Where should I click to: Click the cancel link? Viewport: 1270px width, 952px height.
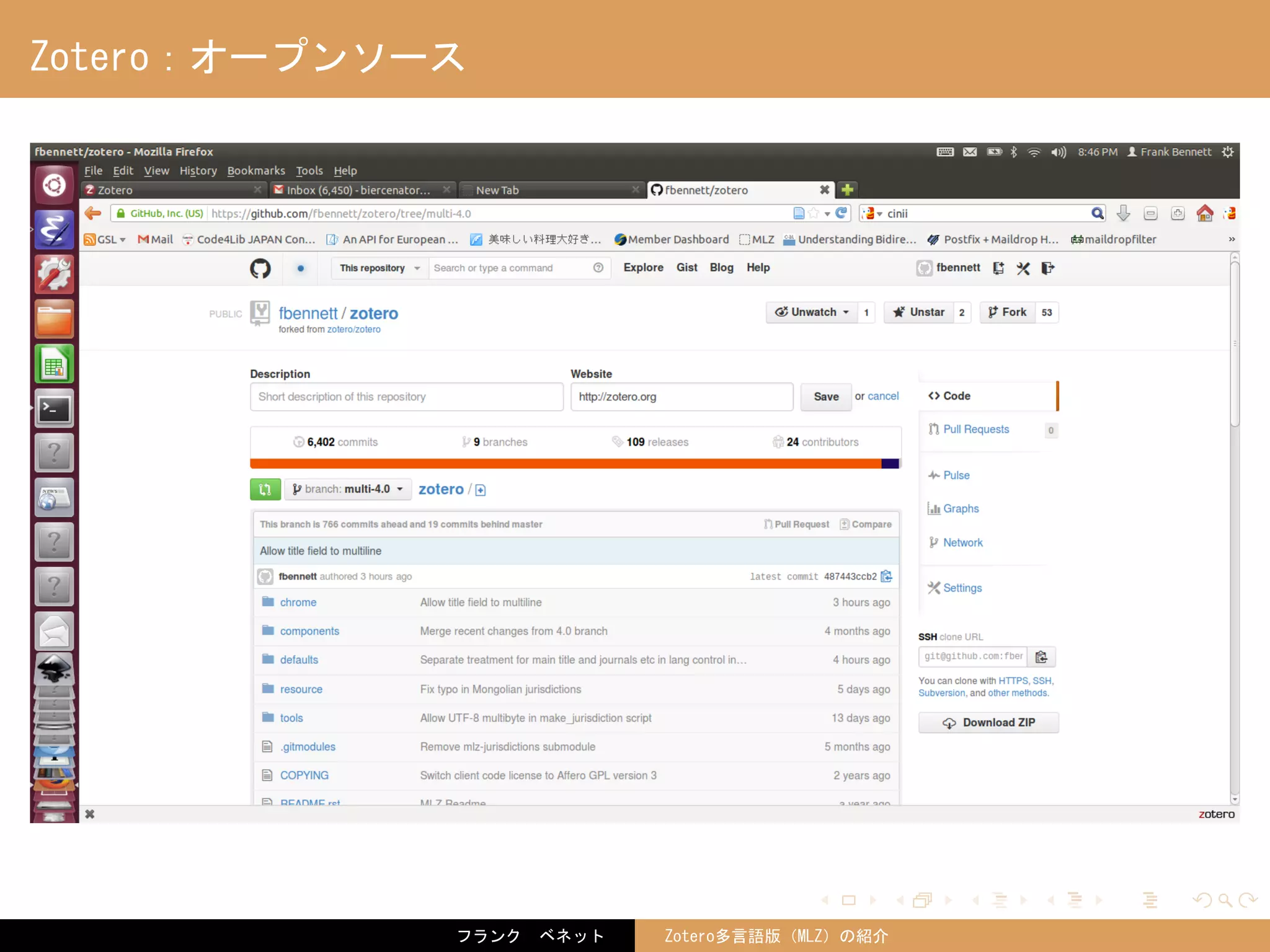883,396
